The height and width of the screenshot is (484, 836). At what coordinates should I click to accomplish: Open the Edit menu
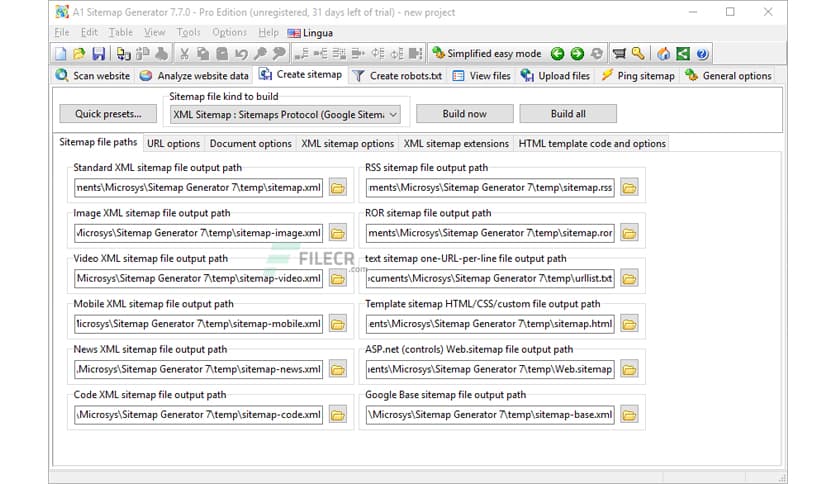pyautogui.click(x=89, y=33)
